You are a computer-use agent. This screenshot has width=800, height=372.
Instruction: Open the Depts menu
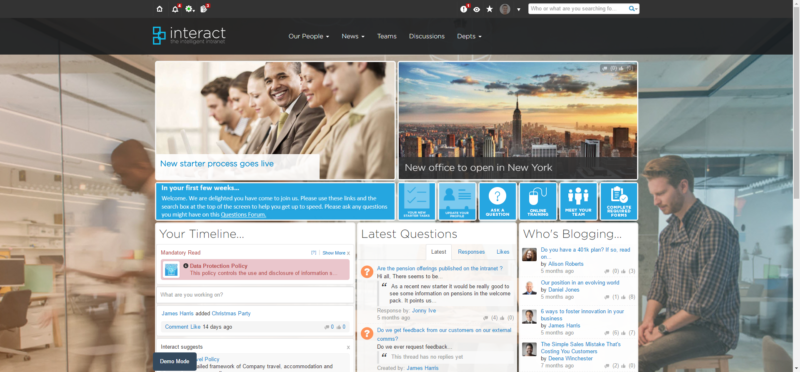click(469, 36)
